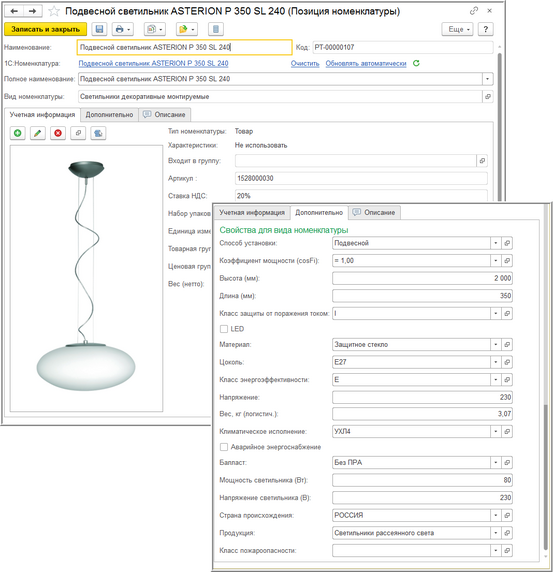The width and height of the screenshot is (553, 572).
Task: Go back with the left arrow button
Action: point(14,11)
